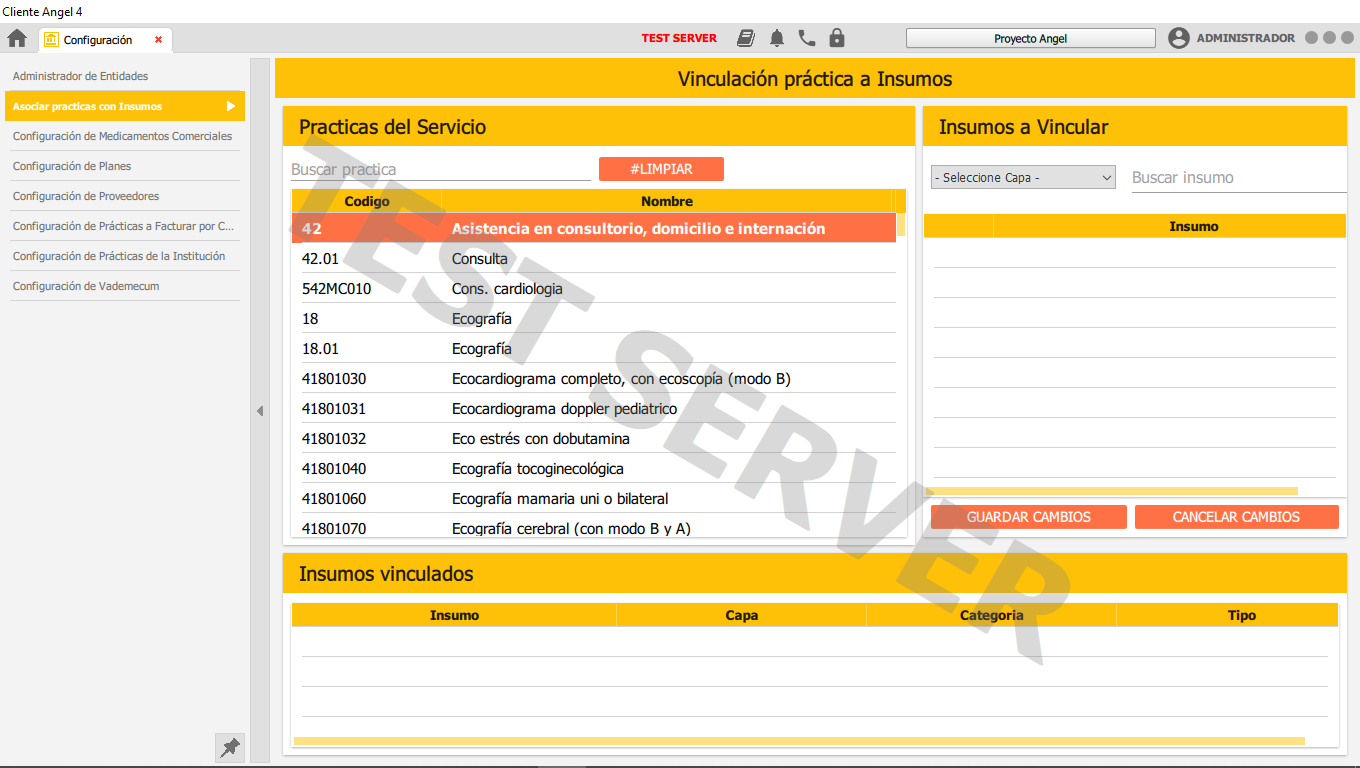Collapse the left sidebar with the arrow
This screenshot has width=1360, height=768.
(259, 410)
